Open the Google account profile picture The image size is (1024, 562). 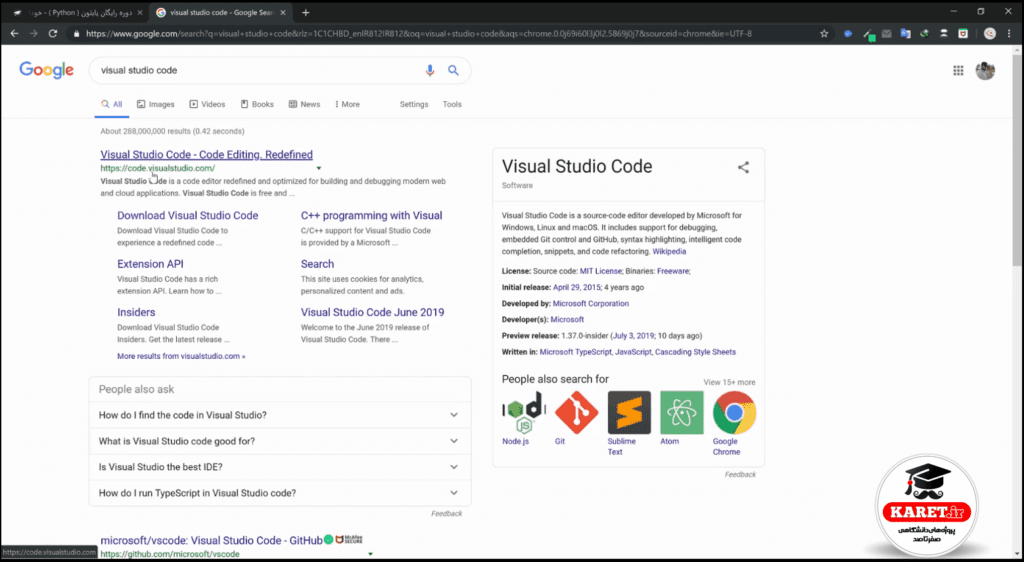985,70
